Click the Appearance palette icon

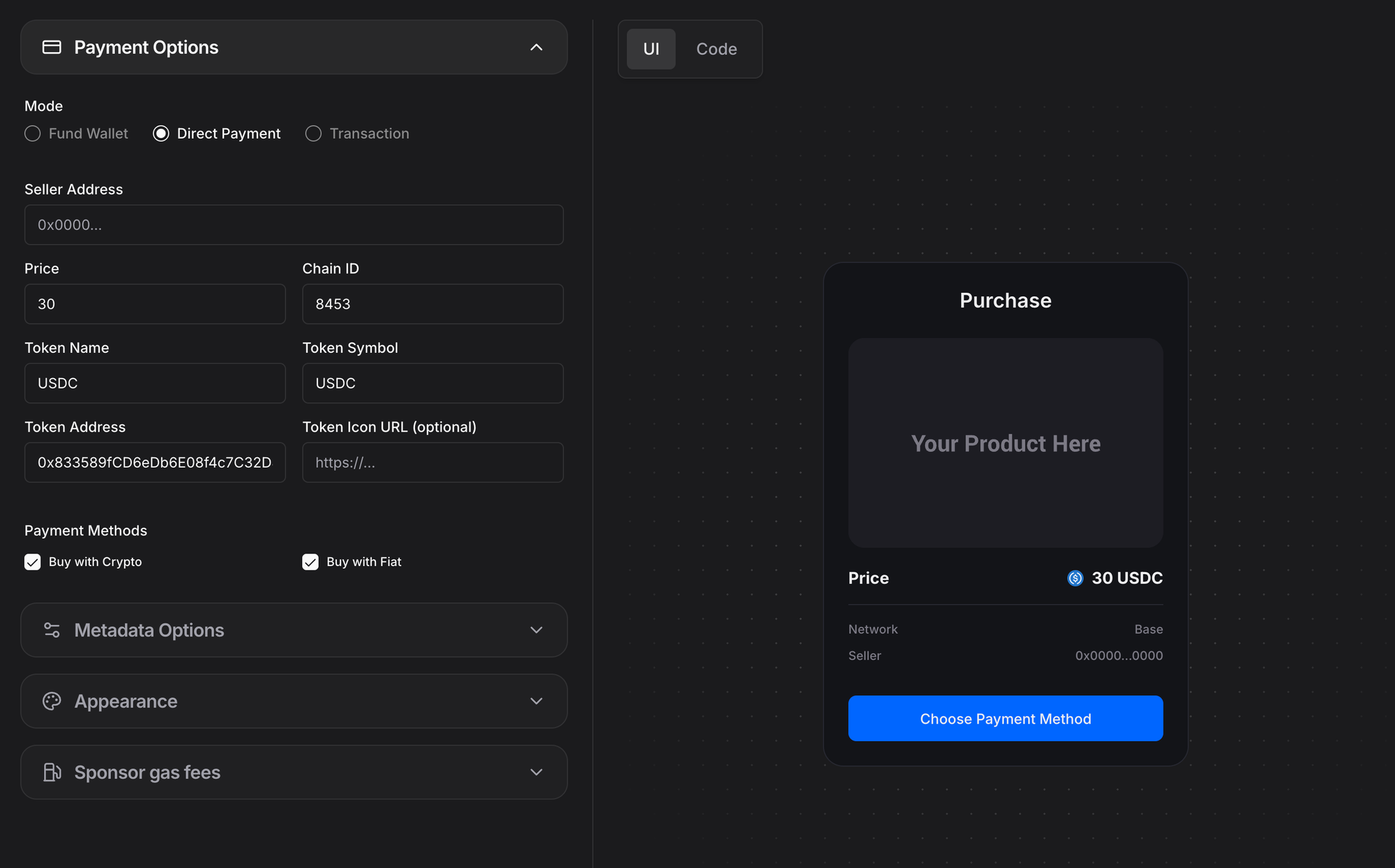(x=52, y=701)
